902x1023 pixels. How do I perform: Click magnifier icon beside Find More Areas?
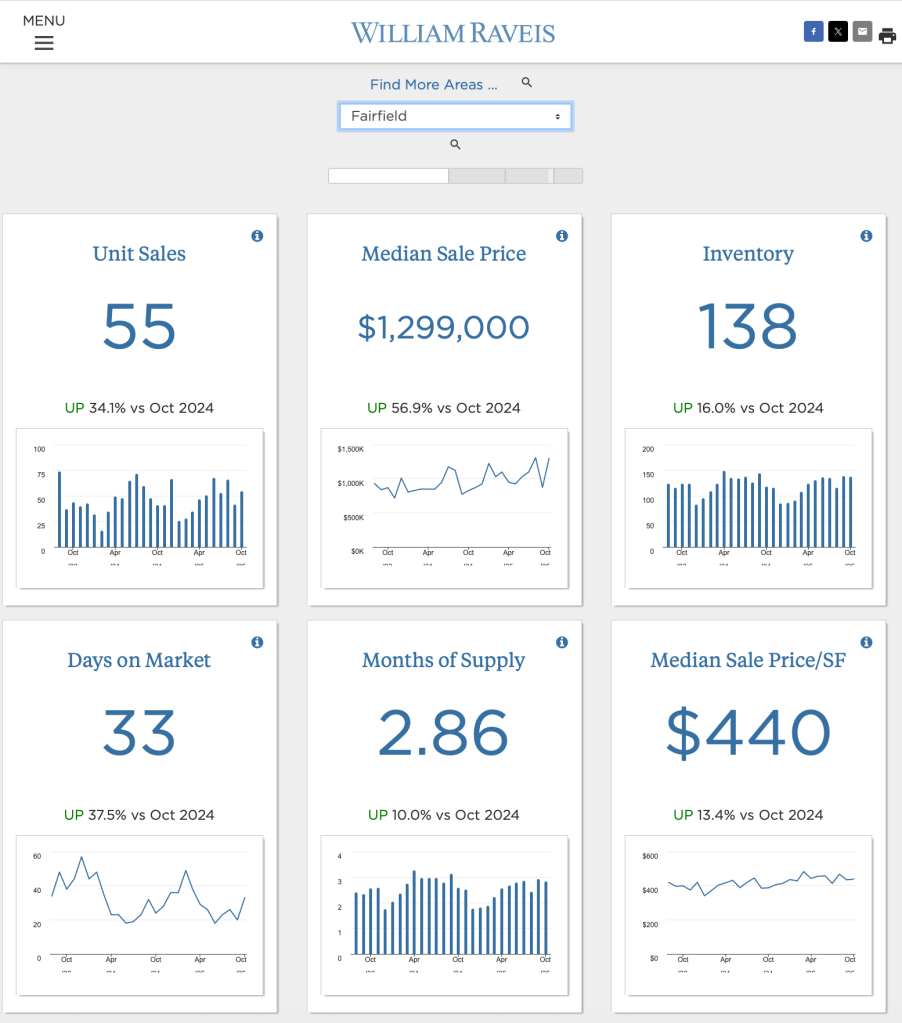tap(527, 83)
